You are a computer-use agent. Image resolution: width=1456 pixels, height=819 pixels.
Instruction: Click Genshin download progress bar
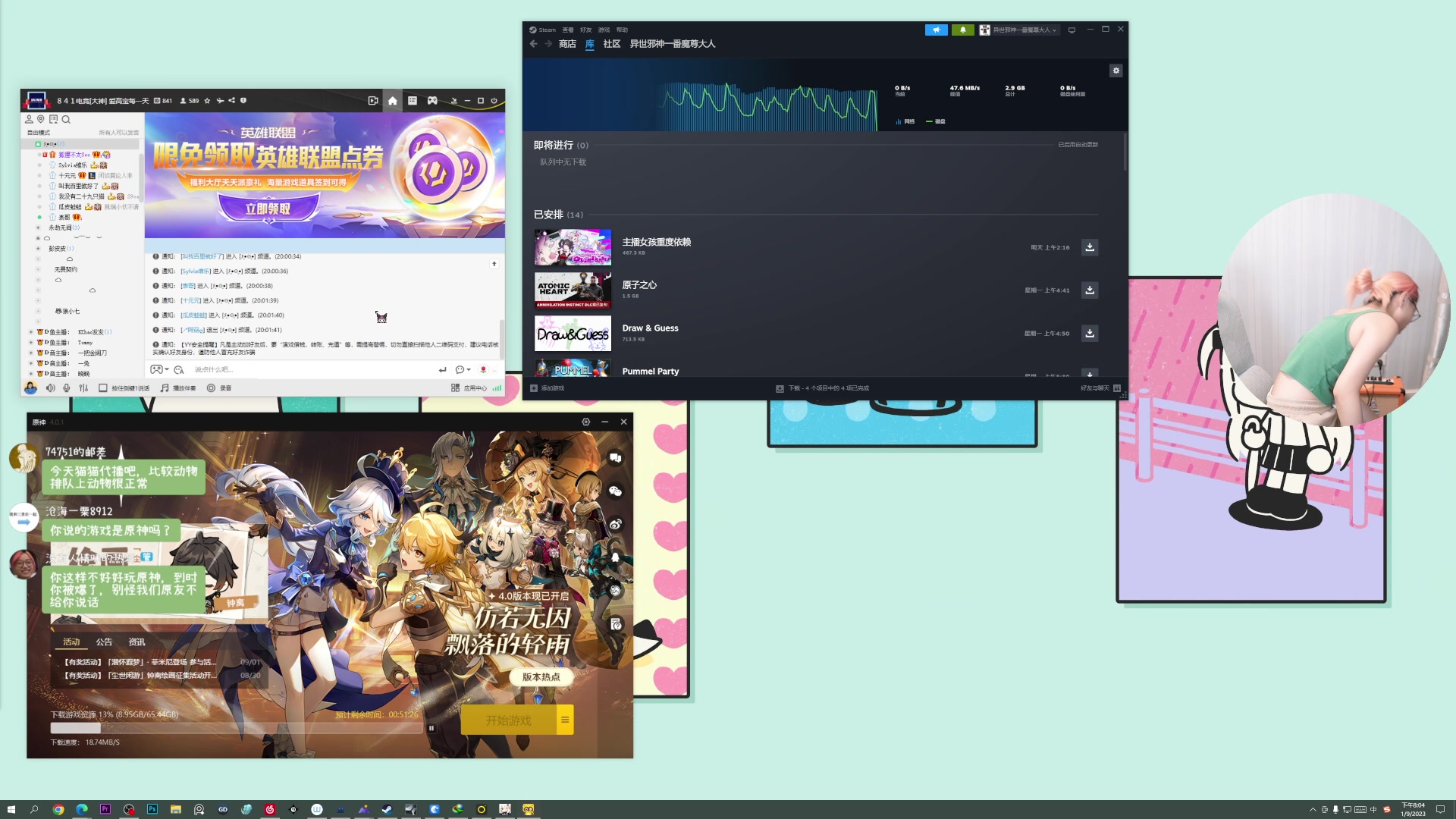click(237, 728)
